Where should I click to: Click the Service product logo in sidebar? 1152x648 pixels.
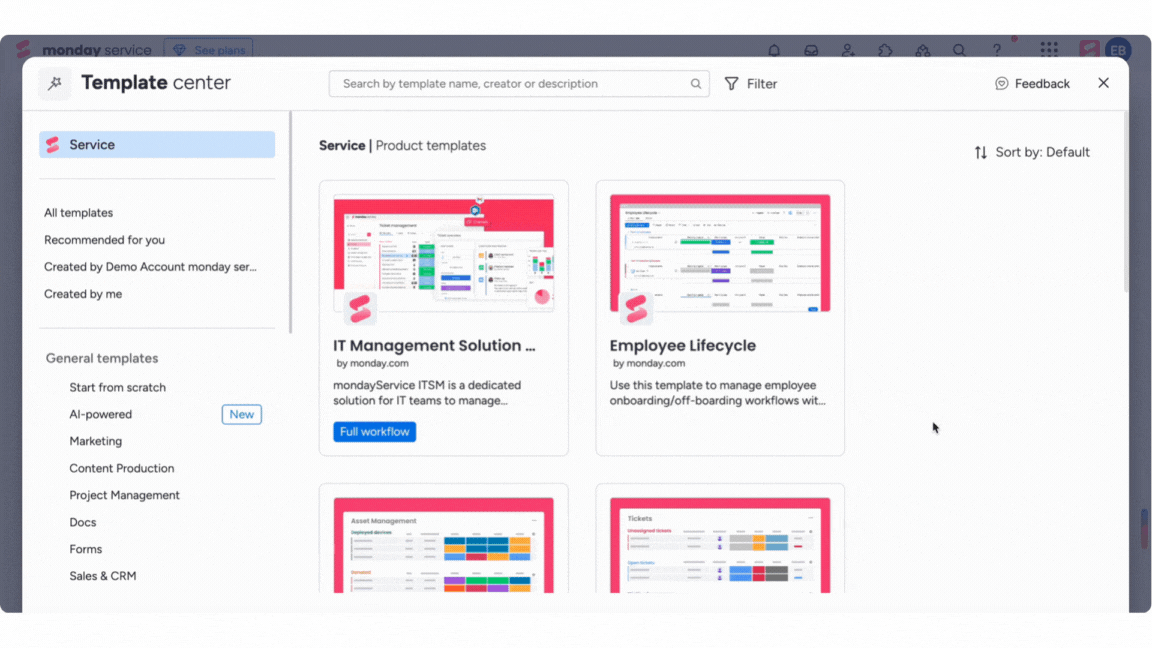click(x=53, y=145)
